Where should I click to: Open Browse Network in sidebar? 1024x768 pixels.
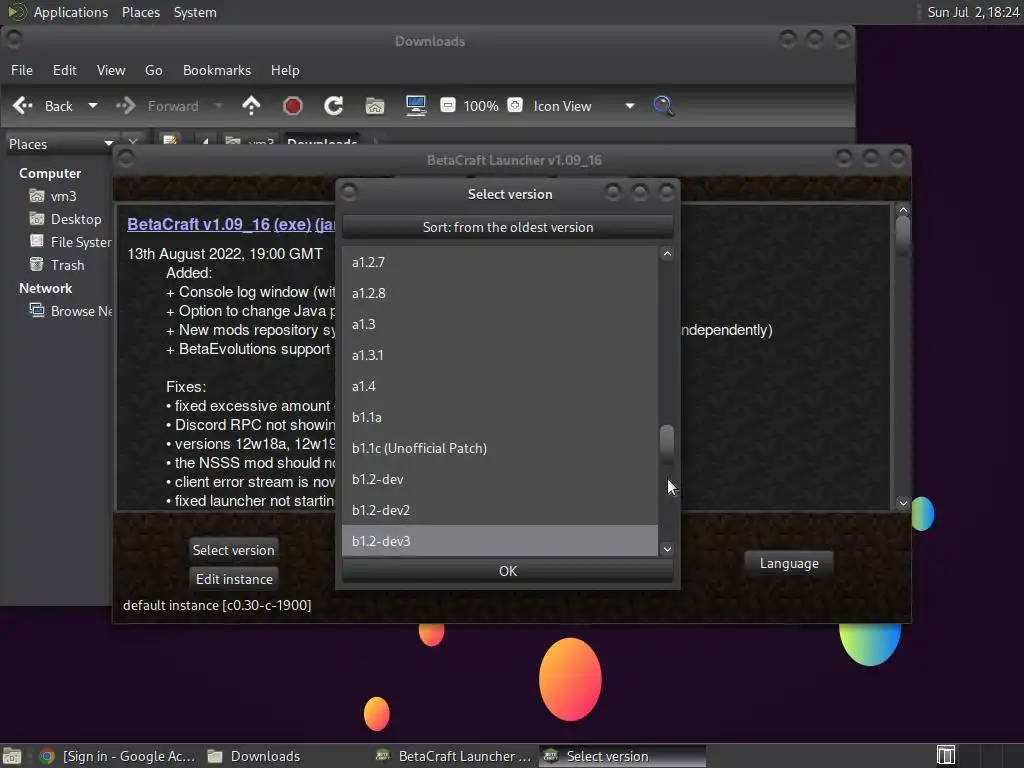click(x=70, y=311)
